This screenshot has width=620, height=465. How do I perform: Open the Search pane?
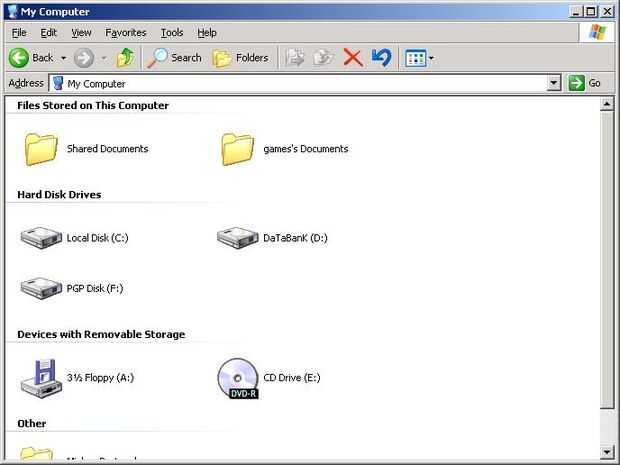click(174, 58)
